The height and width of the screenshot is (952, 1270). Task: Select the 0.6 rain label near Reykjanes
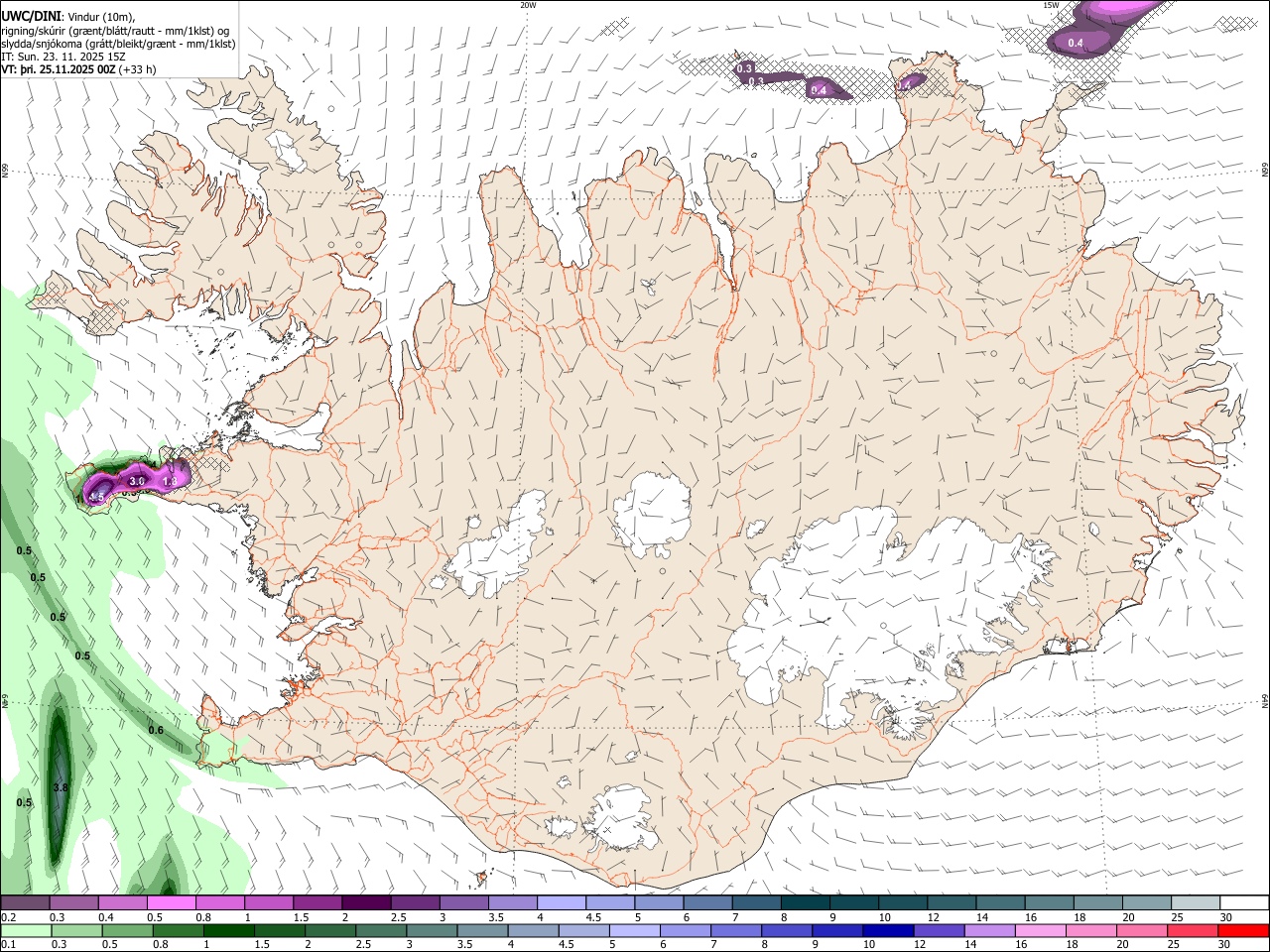tap(156, 731)
